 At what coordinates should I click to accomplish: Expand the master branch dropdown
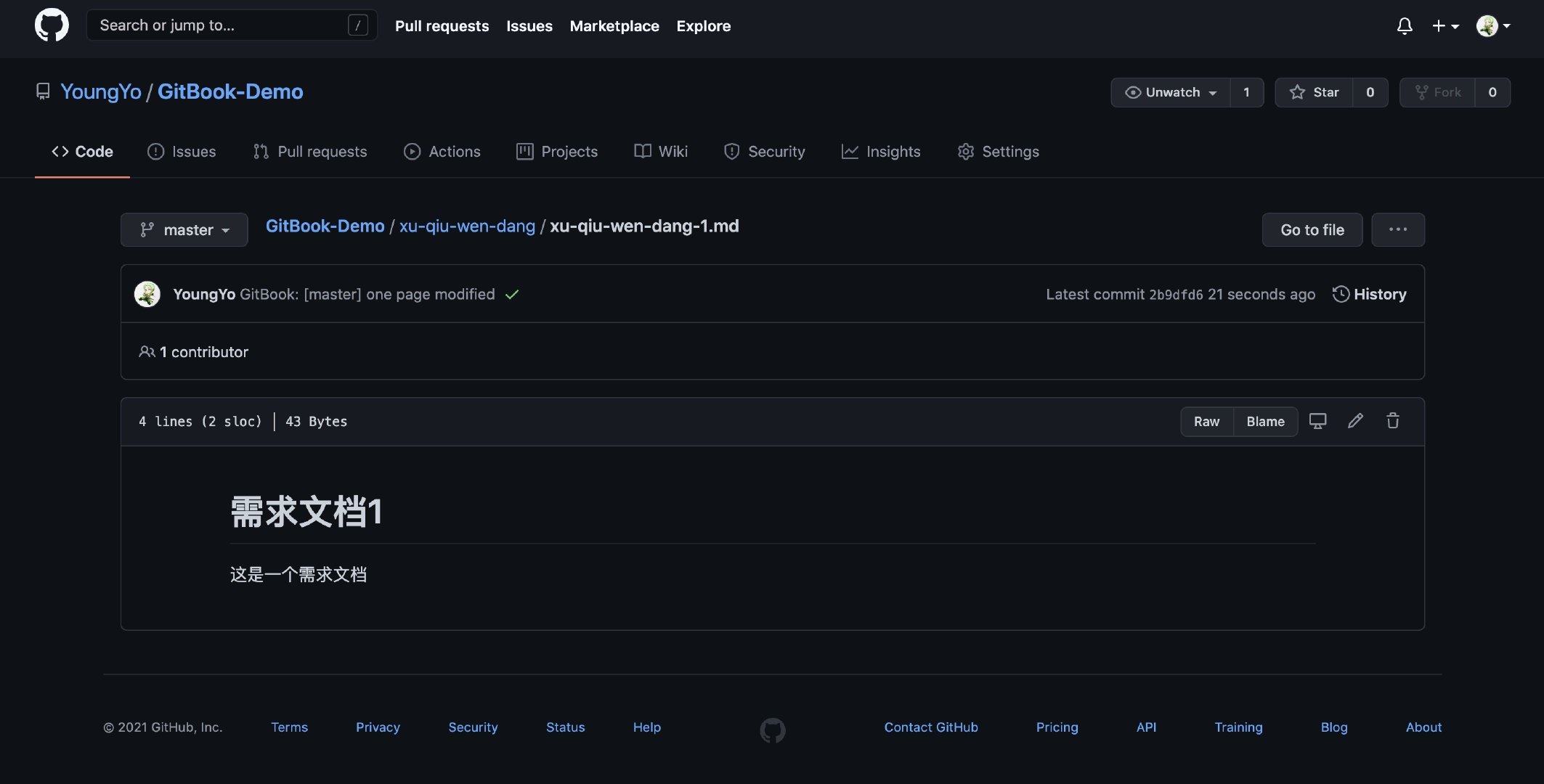(184, 230)
